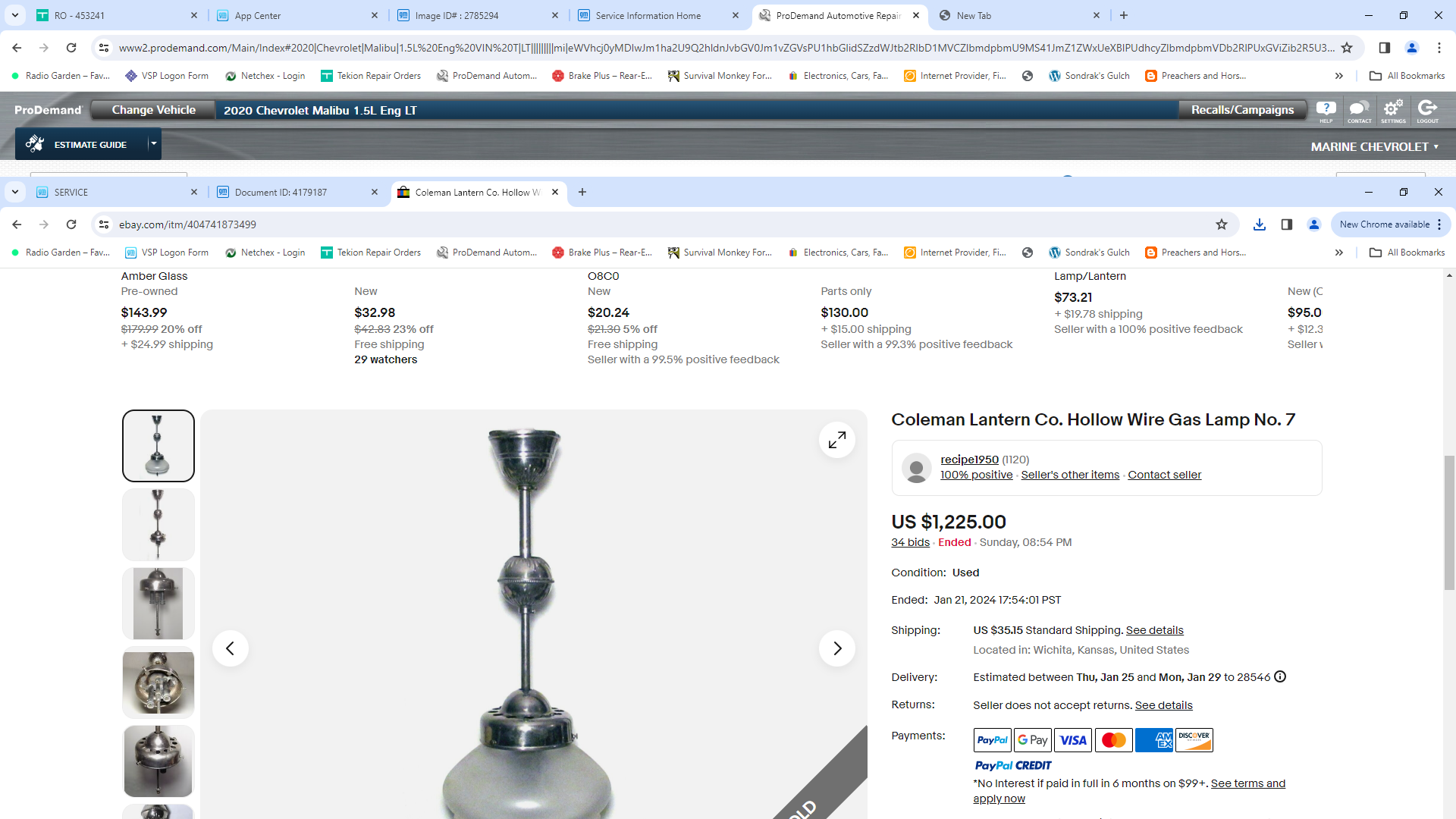Click the ProDemand Logout icon

pos(1427,110)
